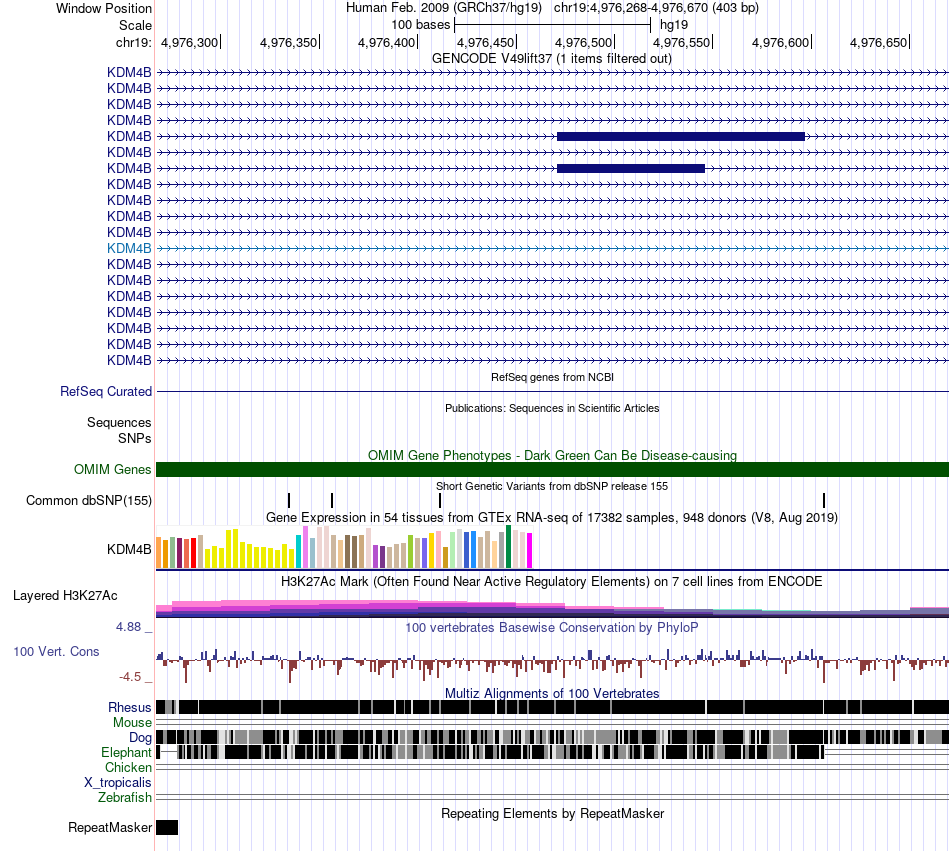
Task: Click the Window Position track label
Action: (x=104, y=8)
